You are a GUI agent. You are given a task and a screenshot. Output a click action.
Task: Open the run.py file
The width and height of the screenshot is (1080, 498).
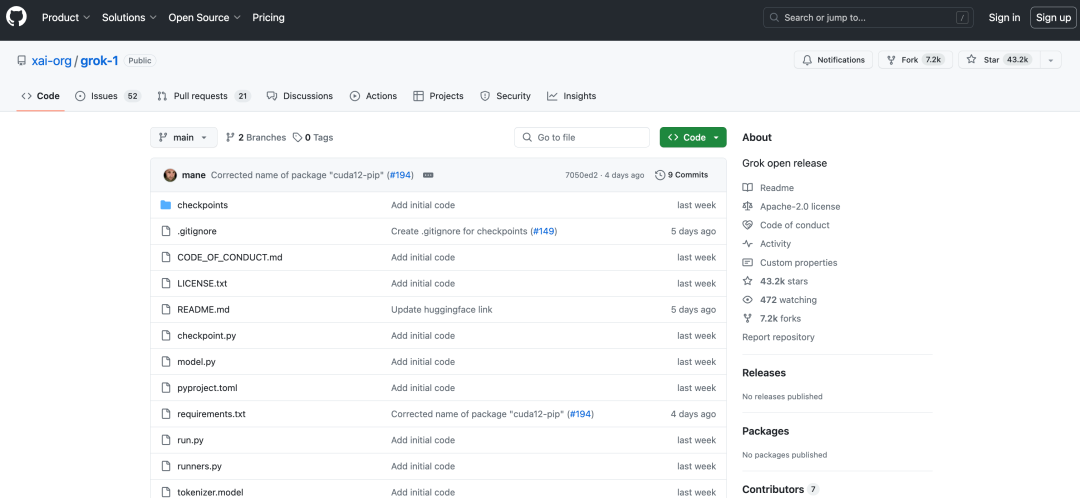point(190,441)
